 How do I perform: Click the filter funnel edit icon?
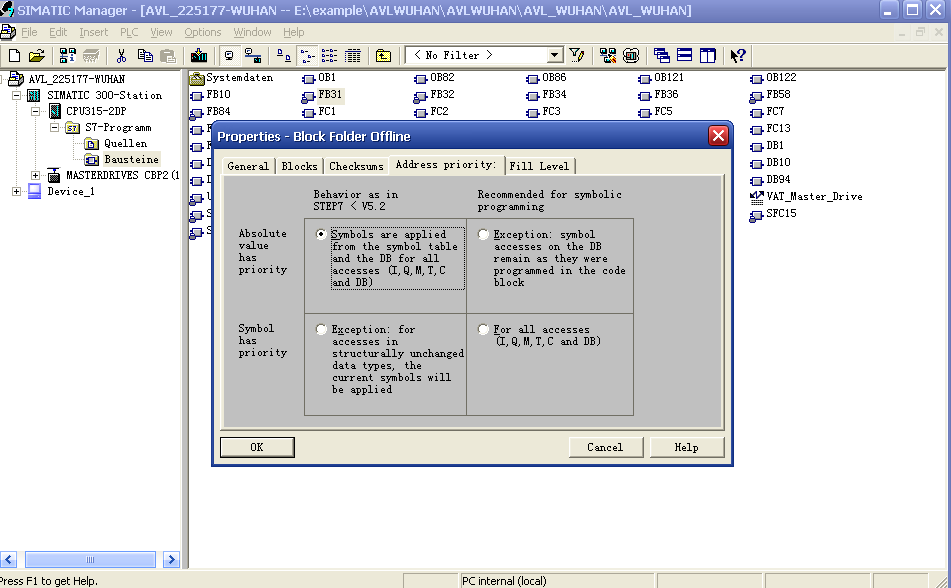click(x=577, y=56)
